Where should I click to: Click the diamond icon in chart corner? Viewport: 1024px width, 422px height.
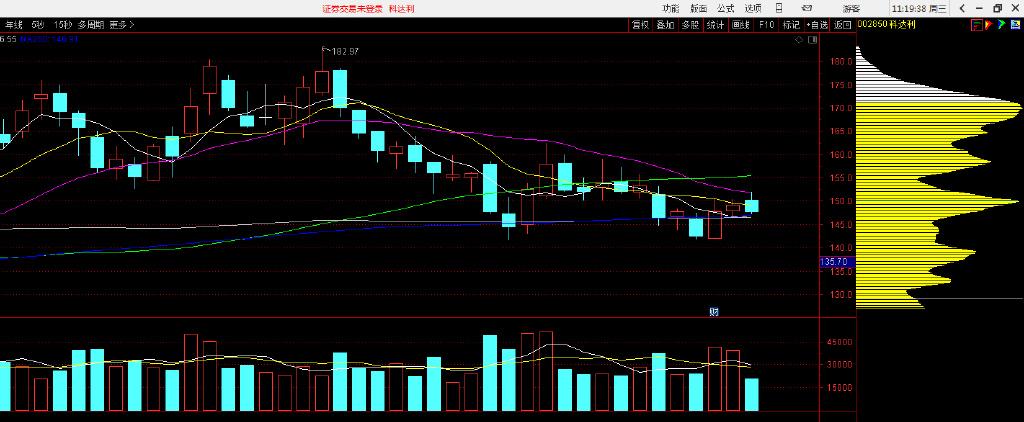click(799, 40)
